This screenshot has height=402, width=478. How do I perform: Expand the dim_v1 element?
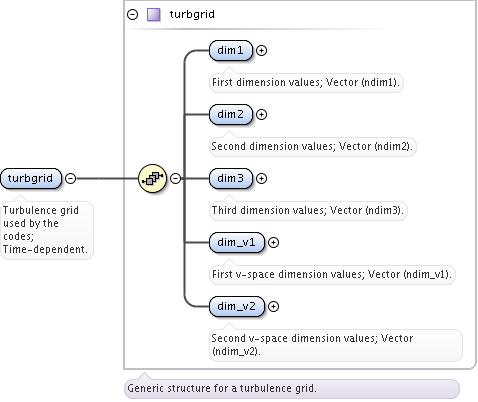coord(273,242)
